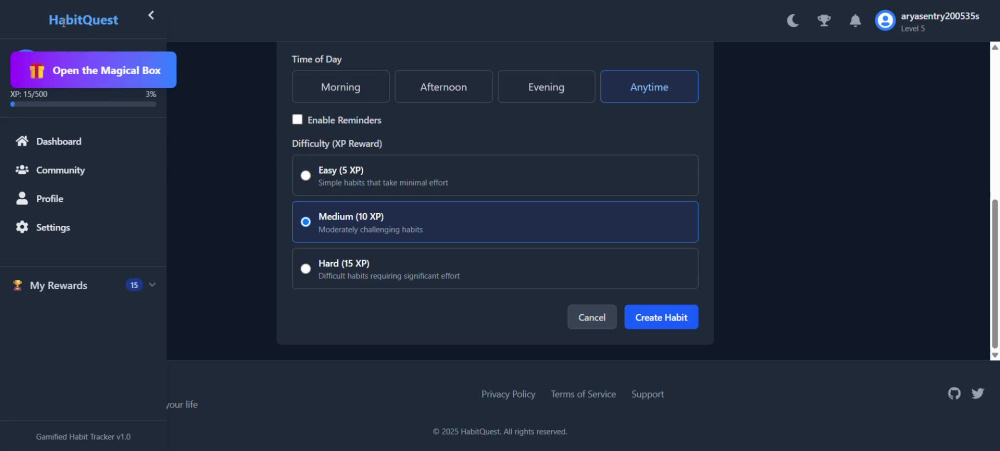This screenshot has width=1000, height=451.
Task: Click the vertical scrollbar thumb
Action: click(x=994, y=273)
